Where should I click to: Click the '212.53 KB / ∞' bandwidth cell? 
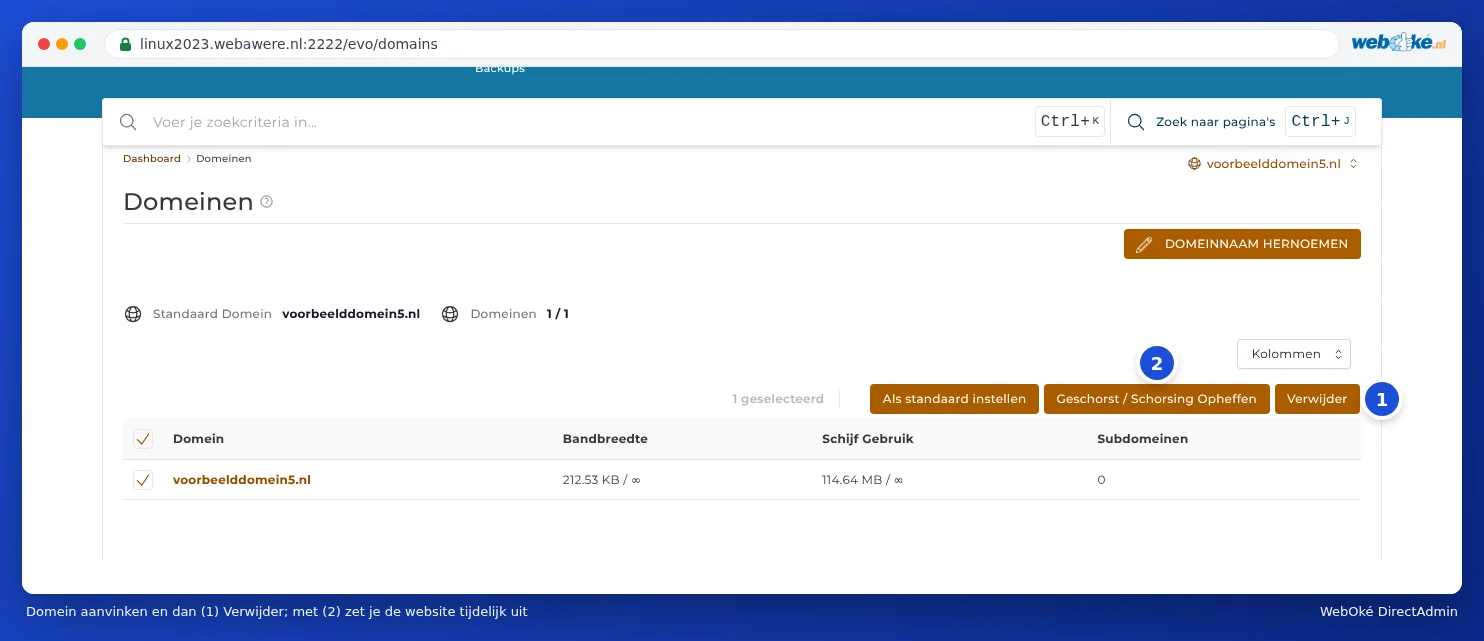click(x=601, y=480)
